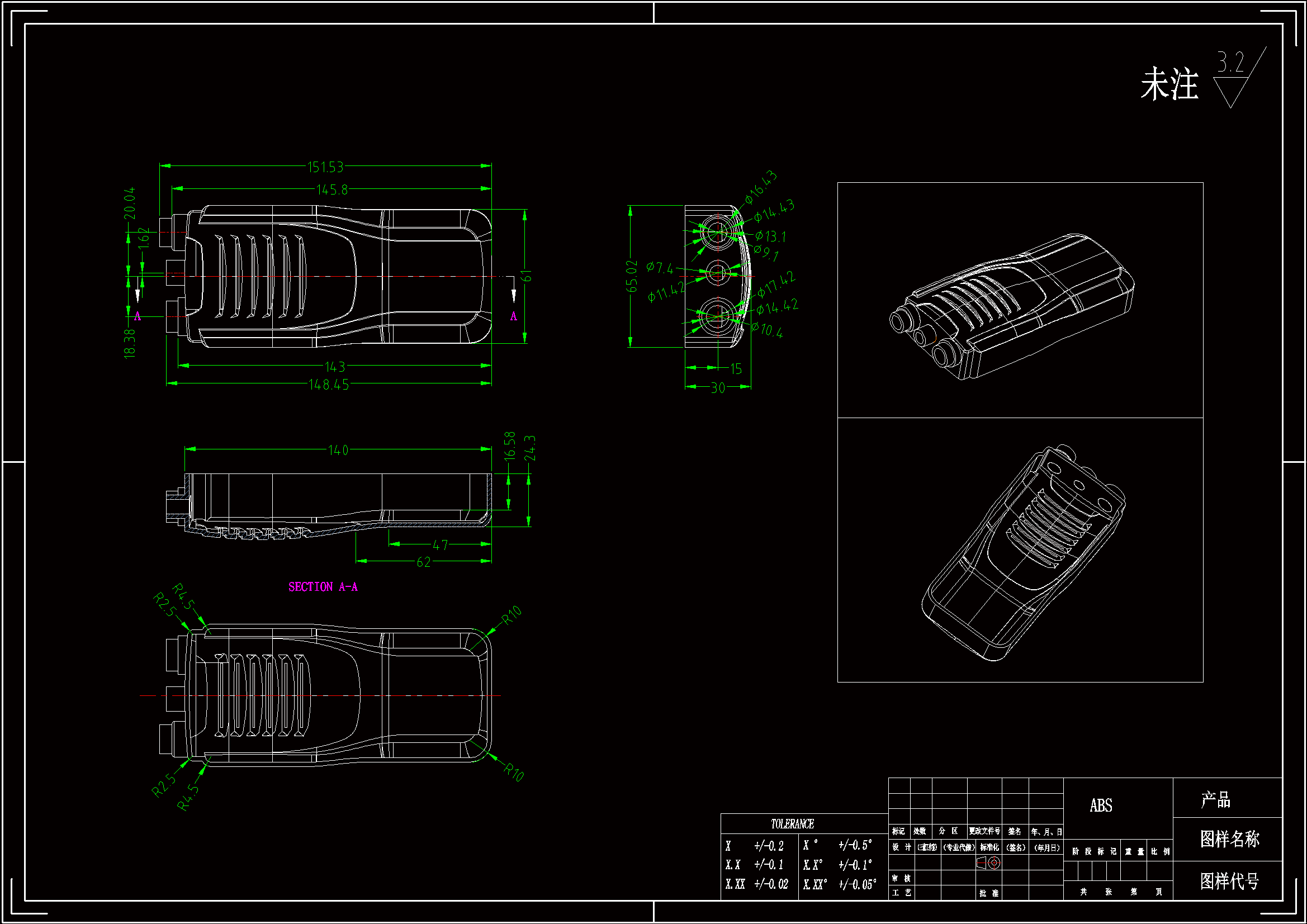Pick the 148.45 bottom dimension
This screenshot has width=1307, height=924.
pos(329,385)
